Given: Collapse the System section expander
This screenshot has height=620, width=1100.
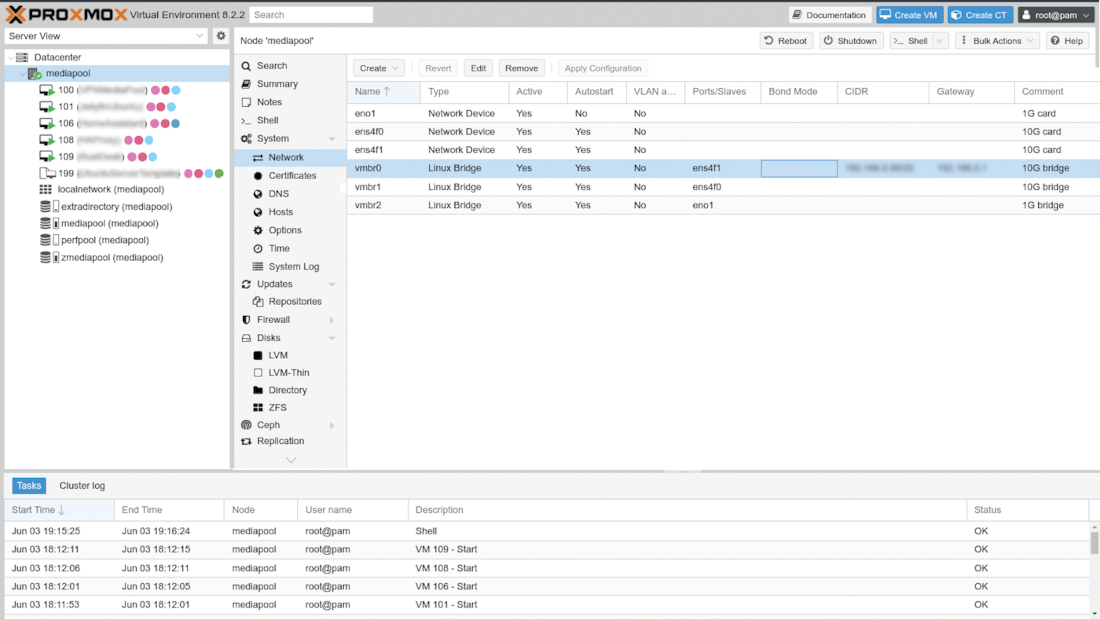Looking at the screenshot, I should coord(332,139).
